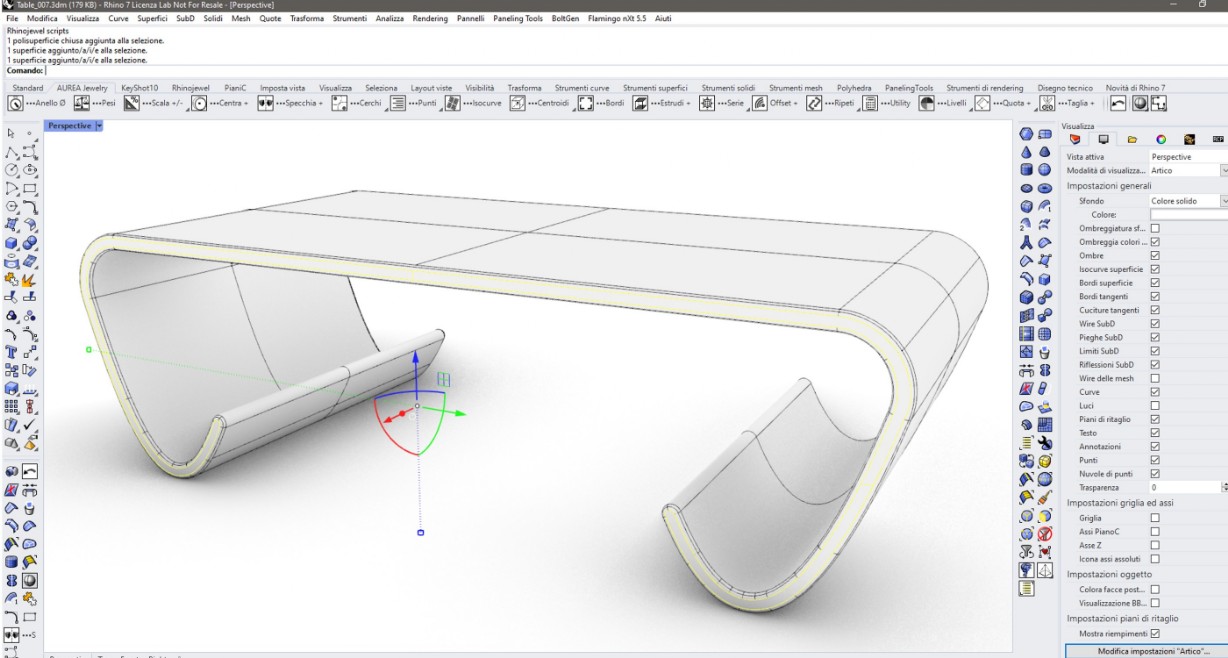Open the display monitor tab icon in Visualizza panel
This screenshot has width=1228, height=658.
pyautogui.click(x=1104, y=140)
